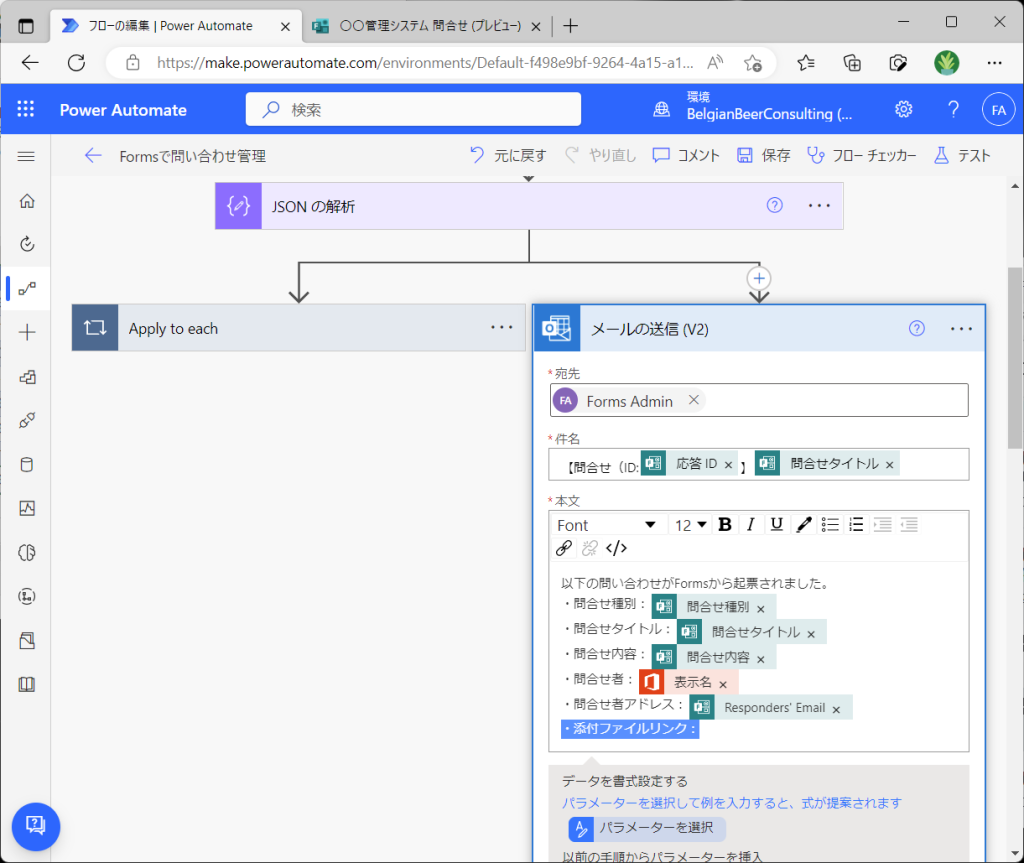Expand the JSON の解析 action card
The image size is (1024, 863).
point(529,206)
